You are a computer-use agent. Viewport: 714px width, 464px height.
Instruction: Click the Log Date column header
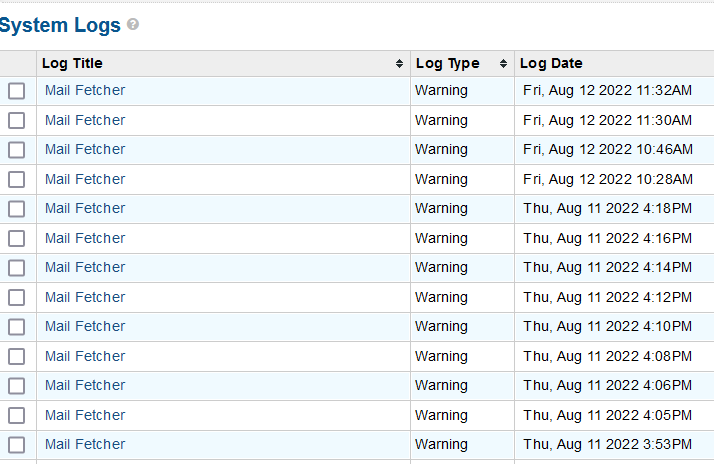[551, 63]
